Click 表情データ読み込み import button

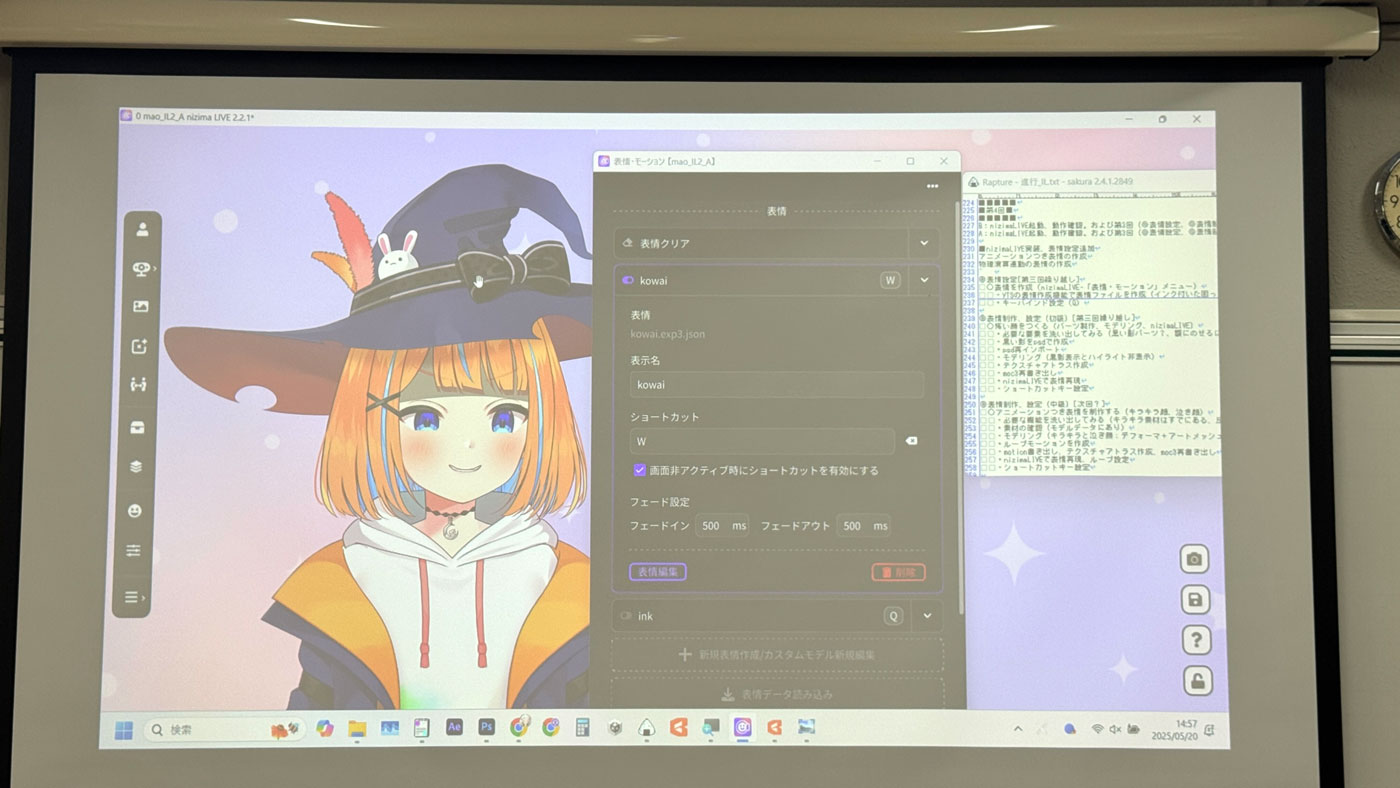click(x=777, y=694)
